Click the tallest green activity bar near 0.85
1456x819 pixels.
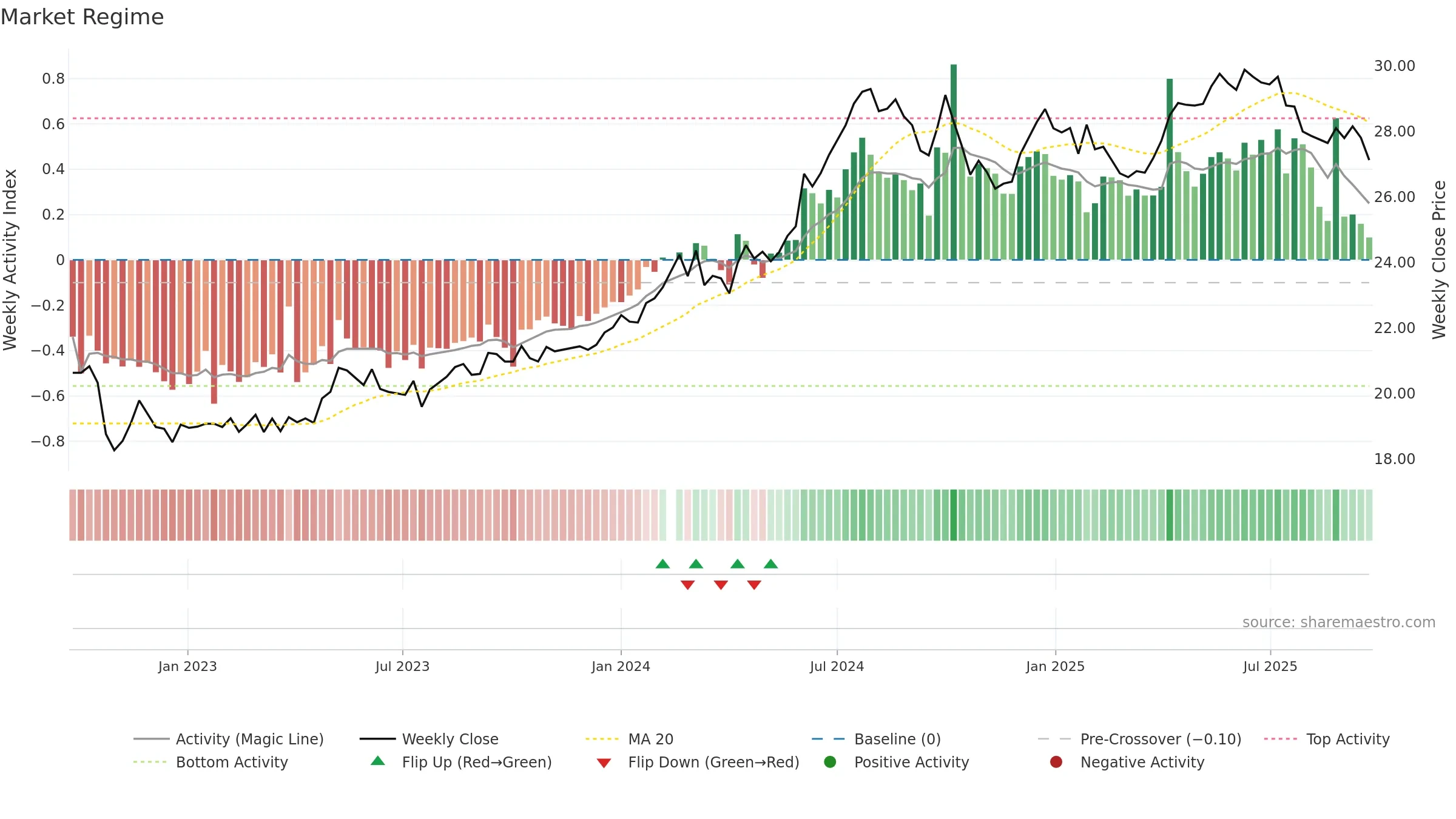pos(954,162)
